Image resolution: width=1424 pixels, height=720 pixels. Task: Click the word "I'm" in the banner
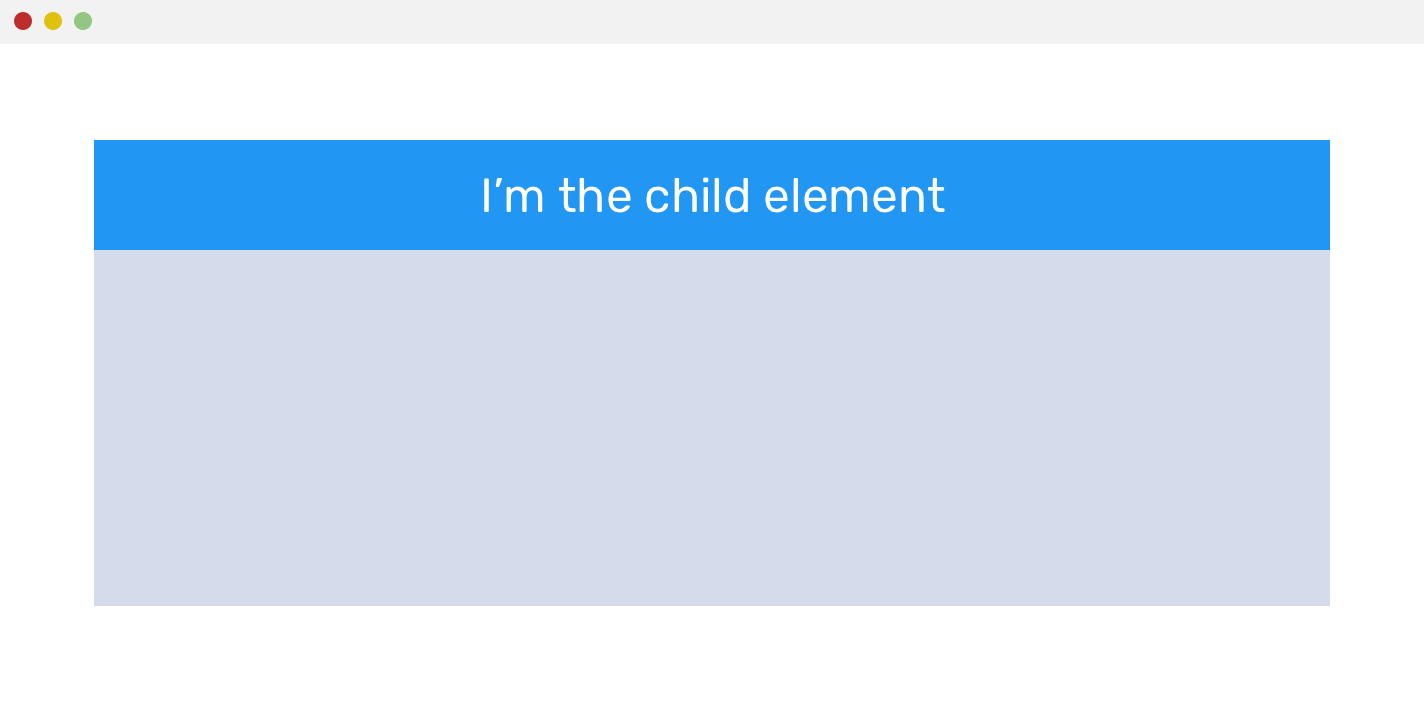[512, 195]
